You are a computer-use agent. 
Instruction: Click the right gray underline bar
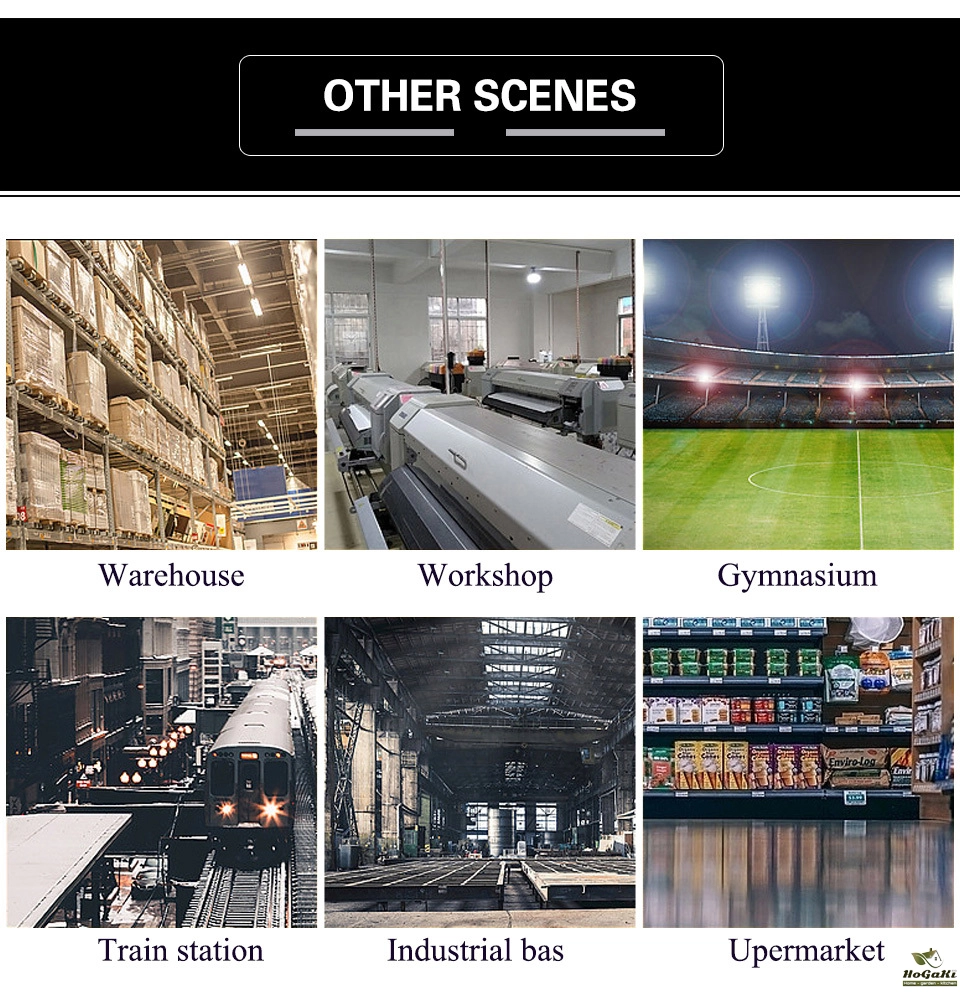(585, 133)
